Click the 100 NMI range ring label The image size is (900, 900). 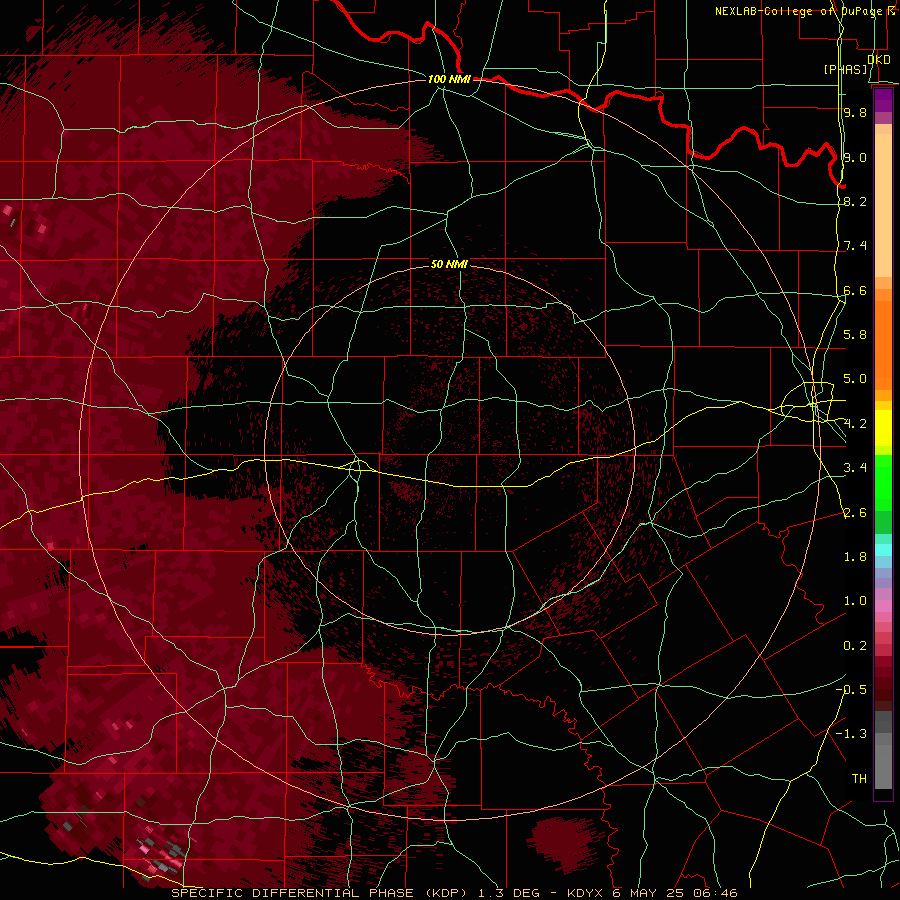[x=449, y=79]
